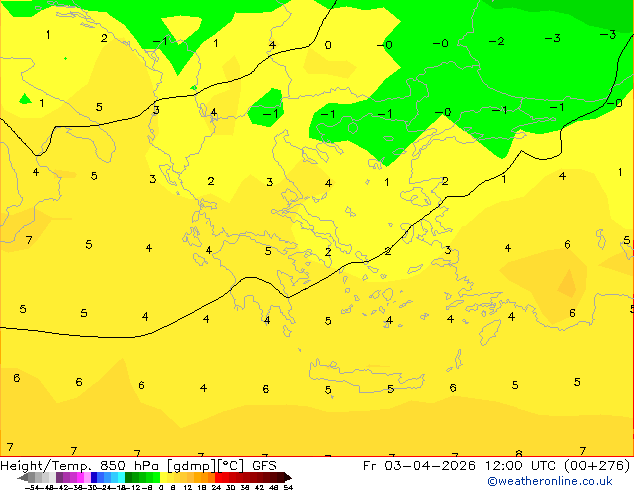Select the "GFS" model label

[264, 466]
